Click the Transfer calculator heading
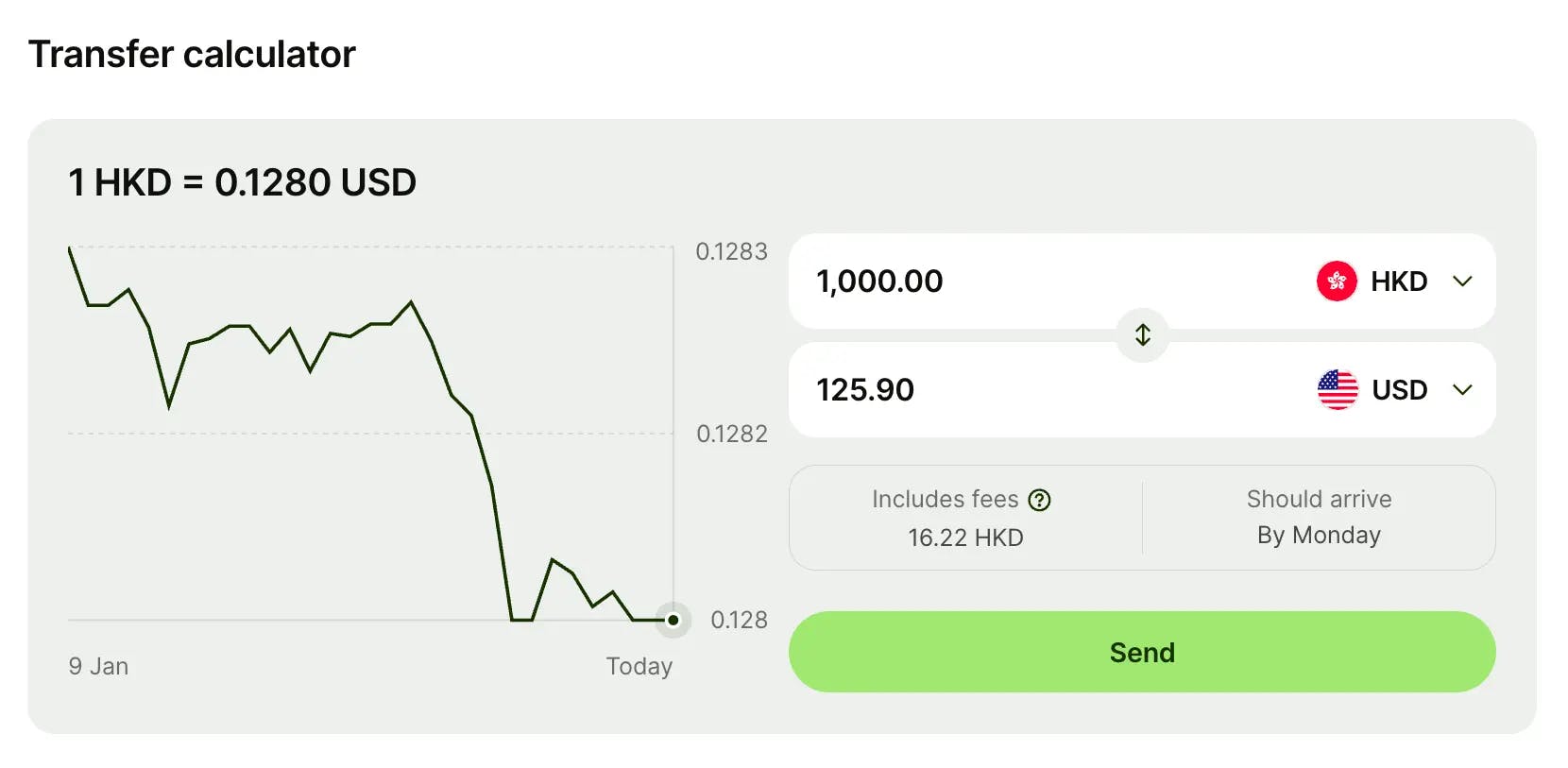The height and width of the screenshot is (768, 1568). [193, 54]
